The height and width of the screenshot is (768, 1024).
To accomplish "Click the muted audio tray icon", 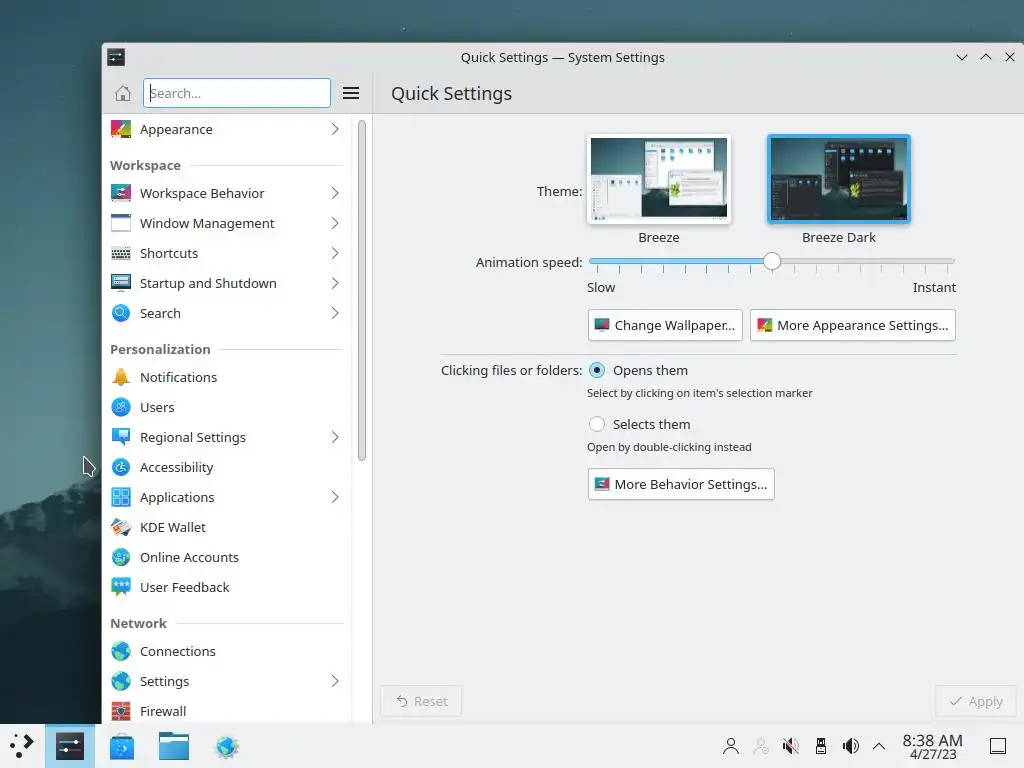I will coord(791,746).
